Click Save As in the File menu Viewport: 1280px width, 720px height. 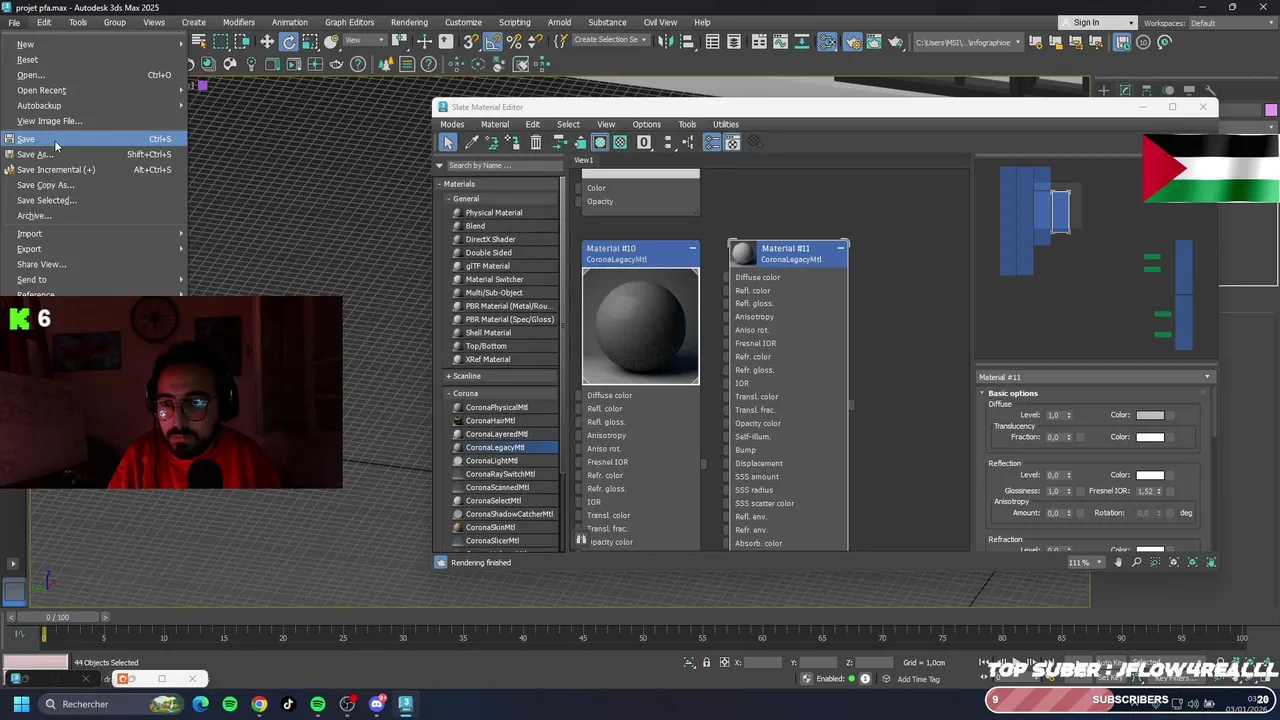tap(35, 154)
